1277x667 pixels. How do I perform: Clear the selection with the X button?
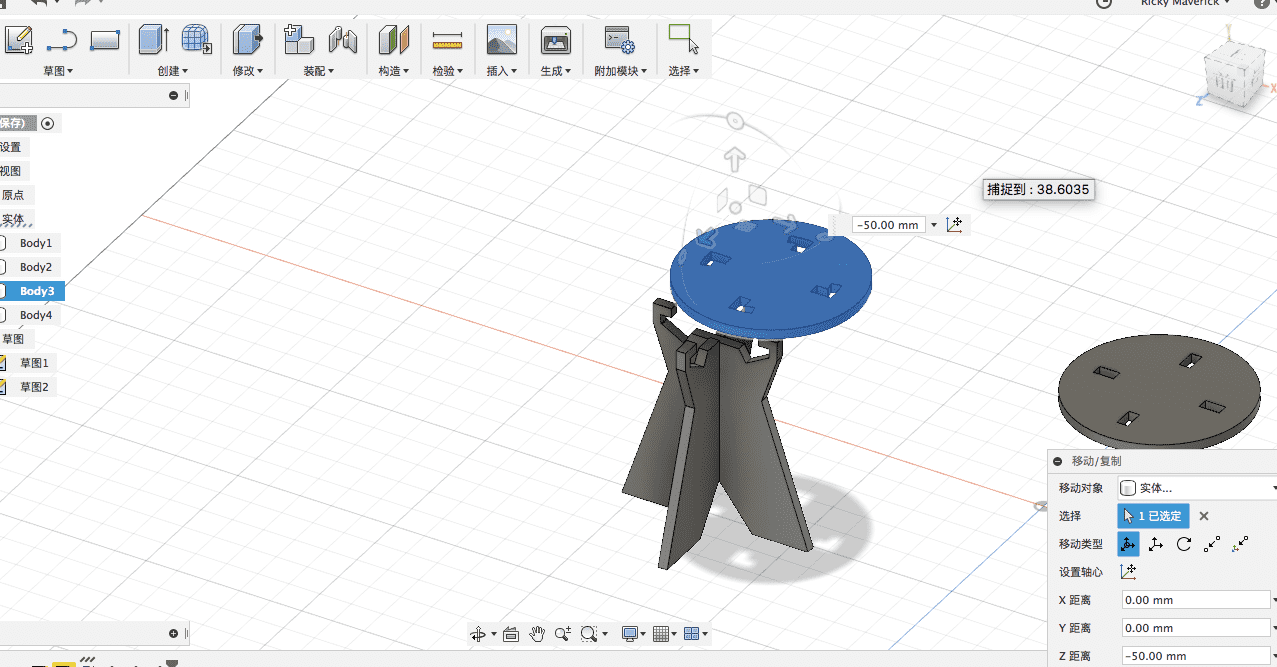click(x=1204, y=516)
